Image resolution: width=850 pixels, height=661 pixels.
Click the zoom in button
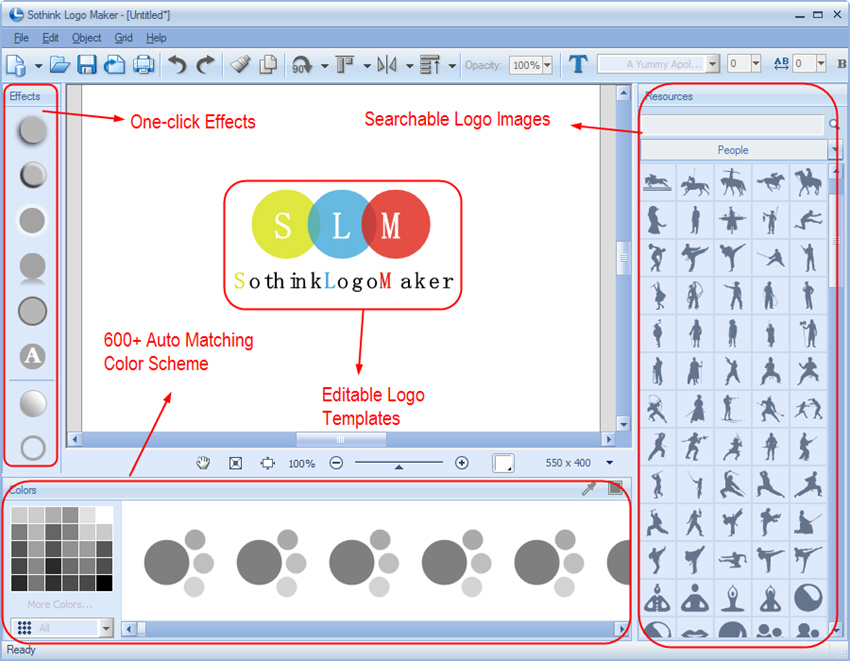pos(462,463)
